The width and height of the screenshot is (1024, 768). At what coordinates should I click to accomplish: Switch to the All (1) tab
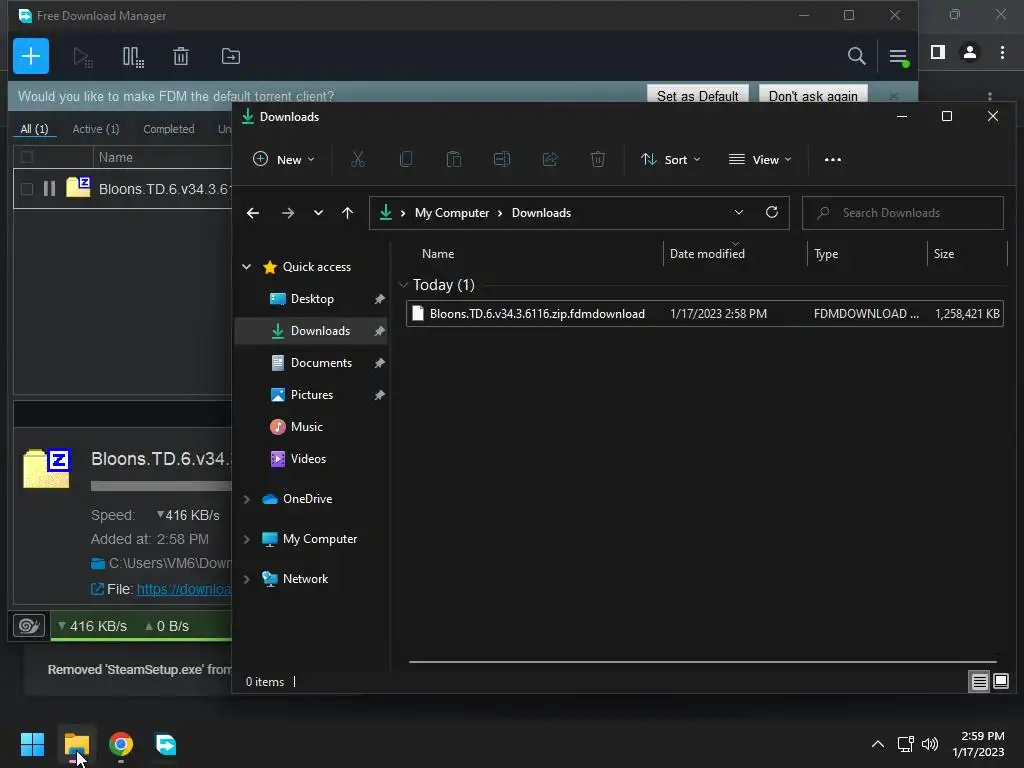point(34,129)
